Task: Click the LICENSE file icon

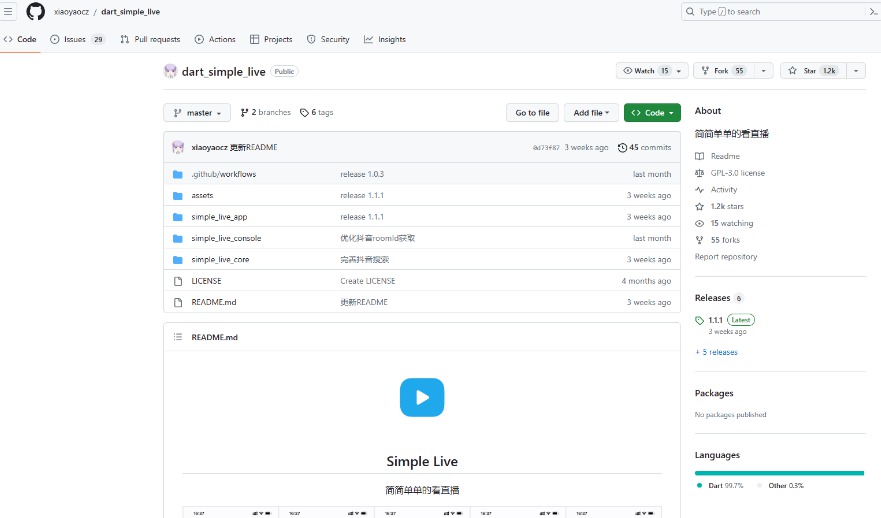Action: click(x=178, y=281)
